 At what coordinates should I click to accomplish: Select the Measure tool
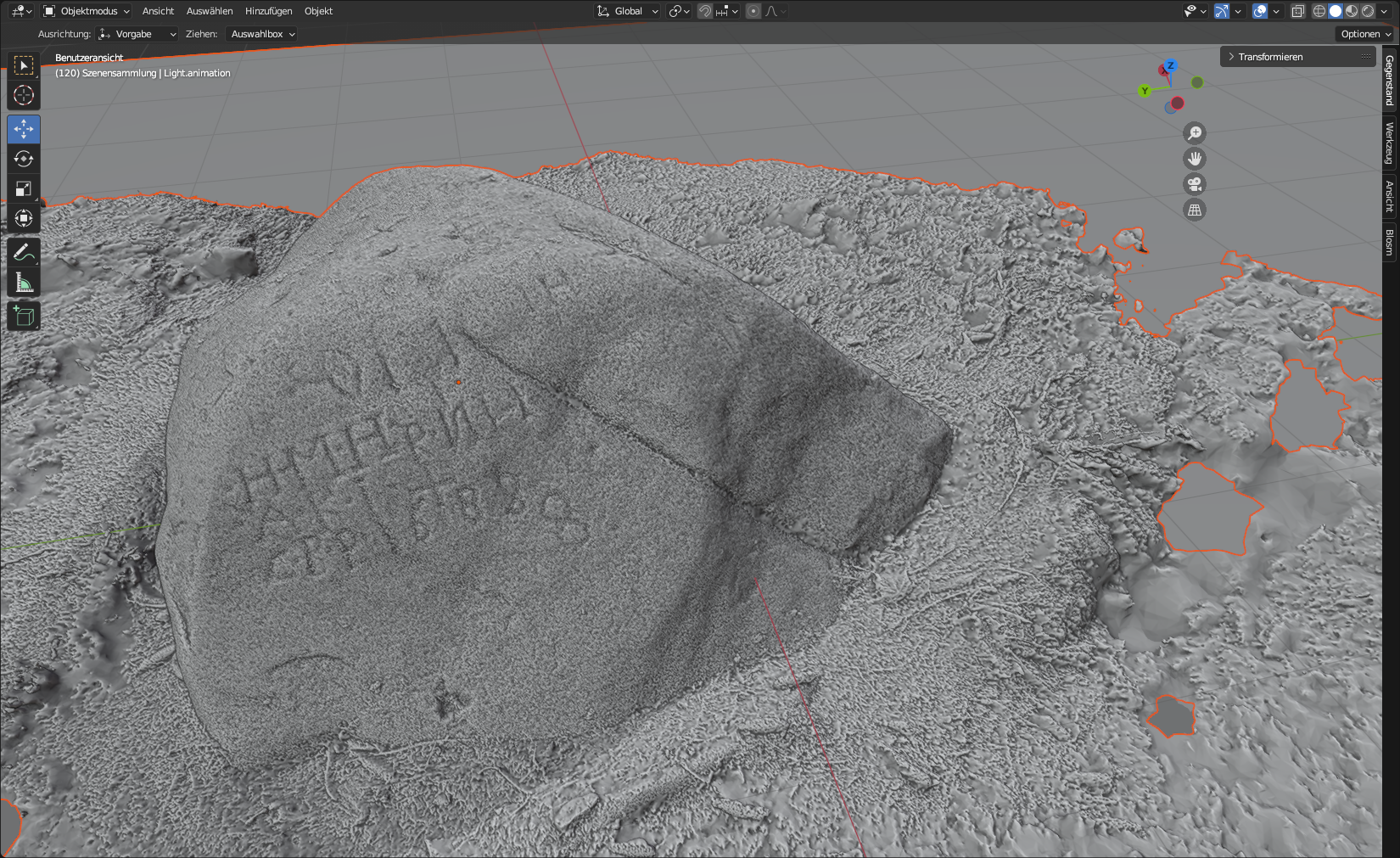pos(24,283)
